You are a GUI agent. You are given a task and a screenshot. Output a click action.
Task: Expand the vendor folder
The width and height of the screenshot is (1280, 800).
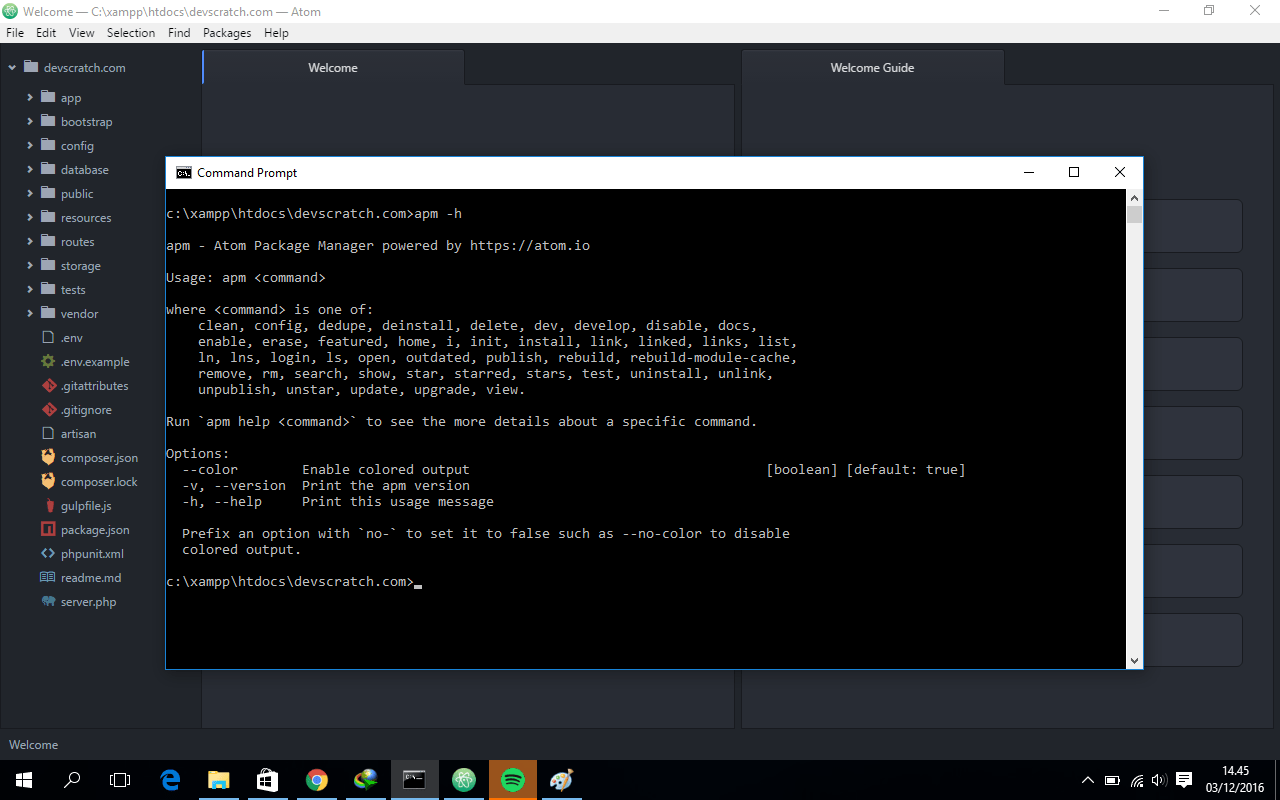tap(29, 313)
